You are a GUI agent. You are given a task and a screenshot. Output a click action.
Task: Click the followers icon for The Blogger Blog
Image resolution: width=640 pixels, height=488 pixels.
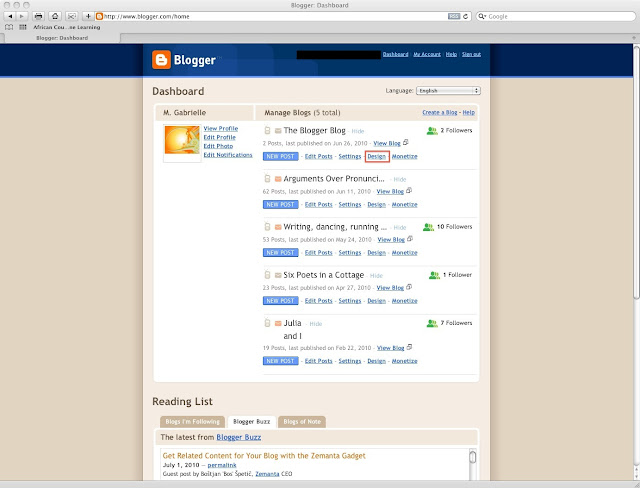coord(432,131)
